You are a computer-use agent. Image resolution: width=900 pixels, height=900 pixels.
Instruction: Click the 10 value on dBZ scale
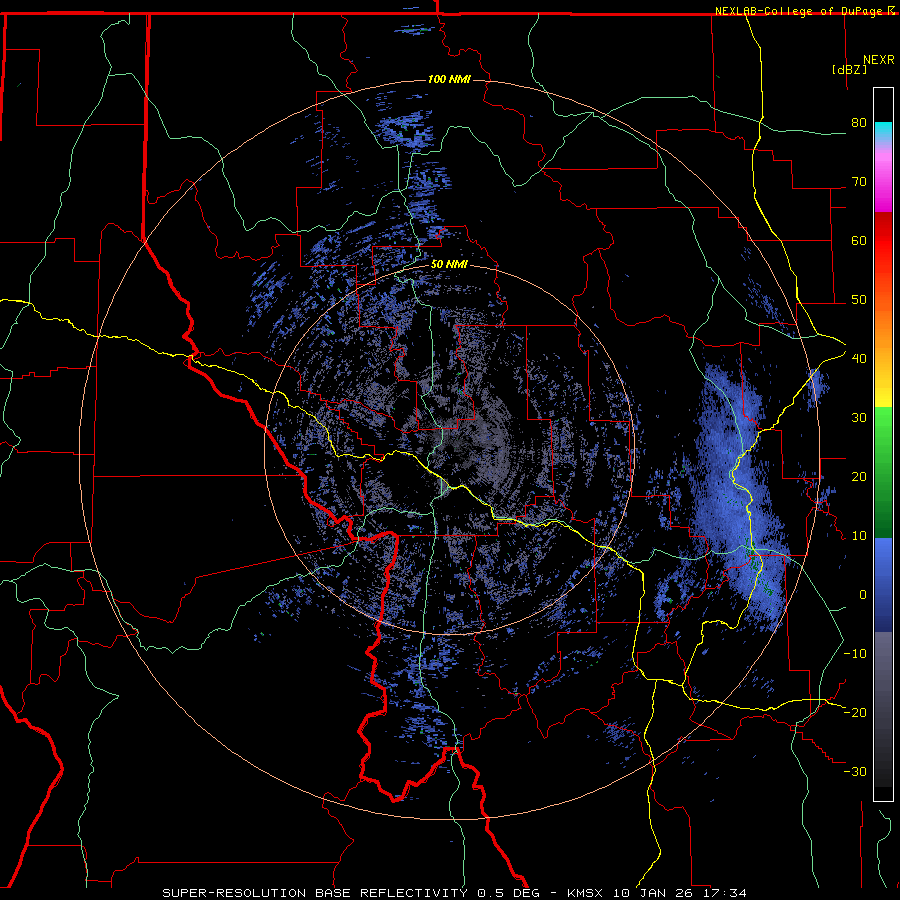859,536
